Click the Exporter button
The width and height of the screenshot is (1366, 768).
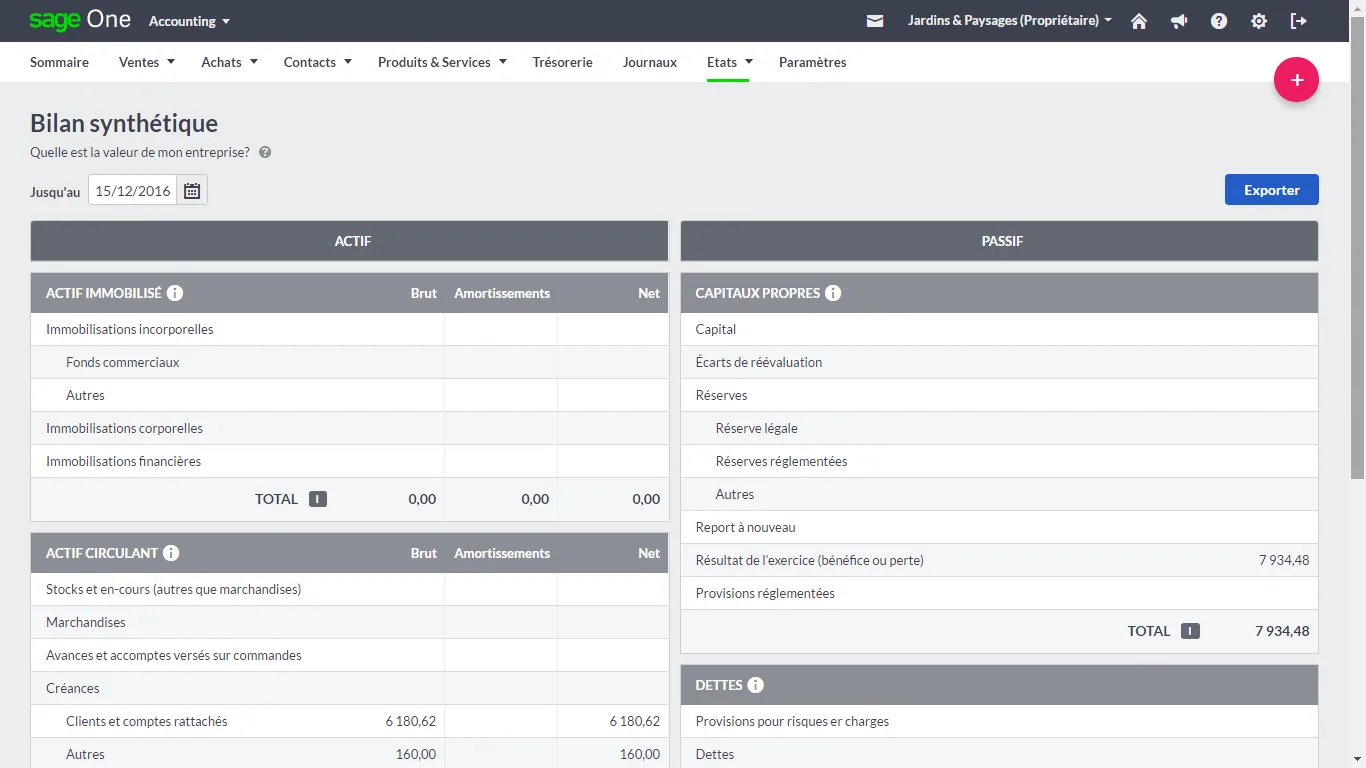(x=1271, y=190)
